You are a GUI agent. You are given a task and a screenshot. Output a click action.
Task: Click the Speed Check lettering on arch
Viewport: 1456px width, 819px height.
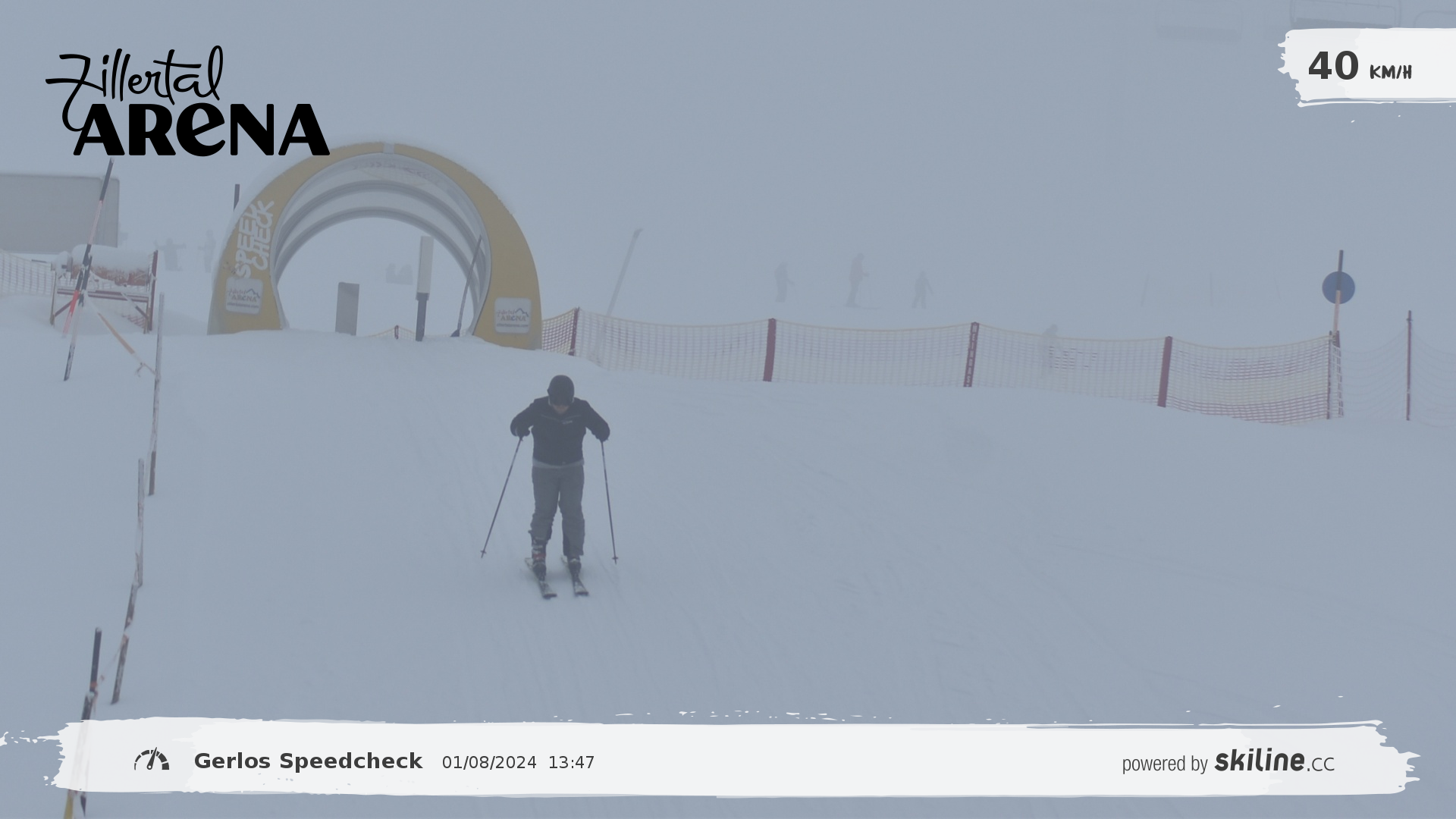coord(253,240)
